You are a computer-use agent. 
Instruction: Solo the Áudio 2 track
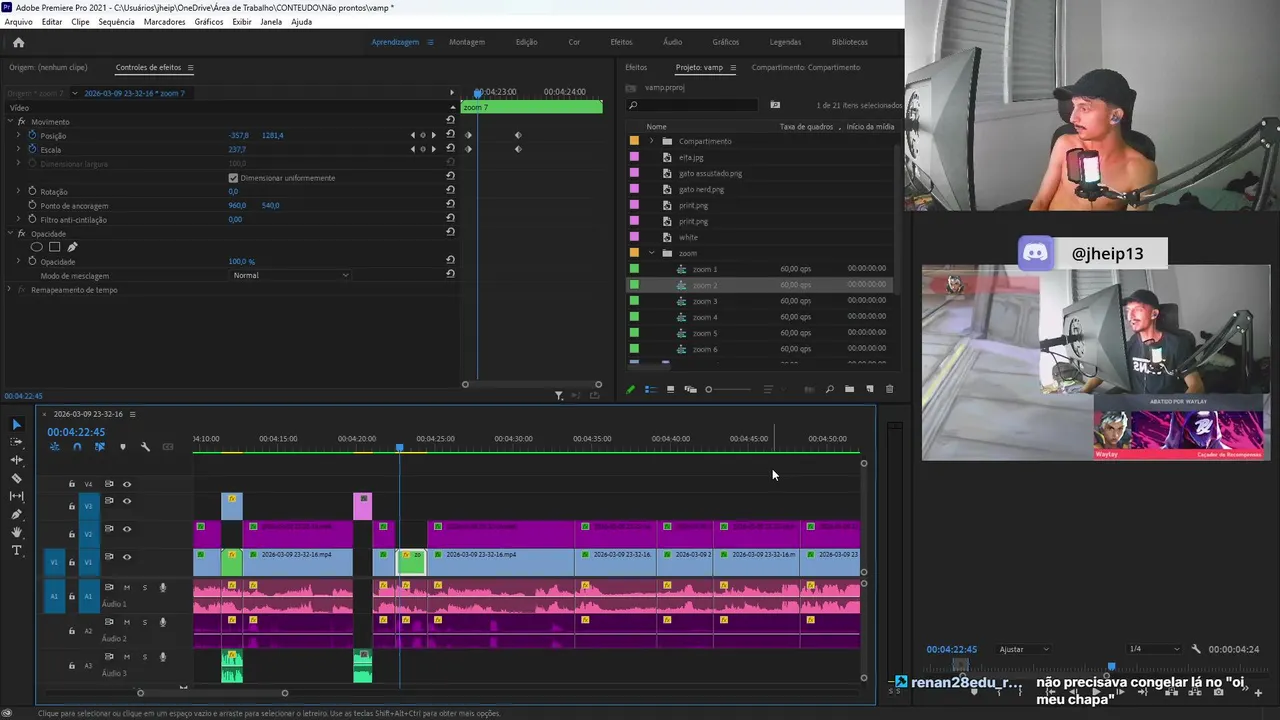pyautogui.click(x=144, y=622)
